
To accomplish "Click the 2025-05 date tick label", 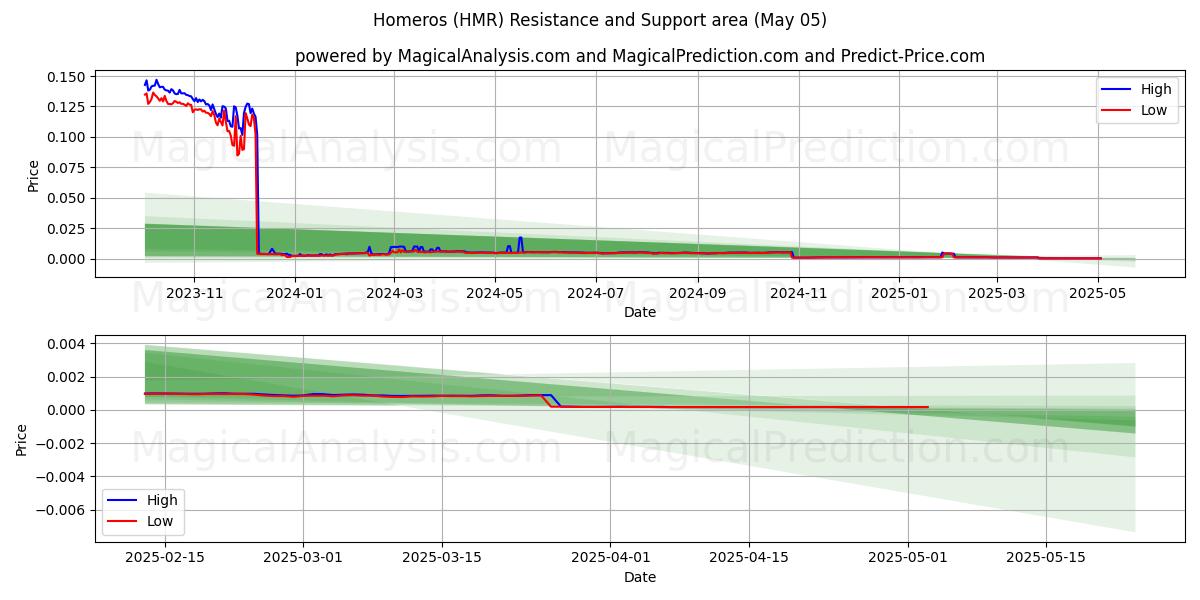I will coord(1099,293).
